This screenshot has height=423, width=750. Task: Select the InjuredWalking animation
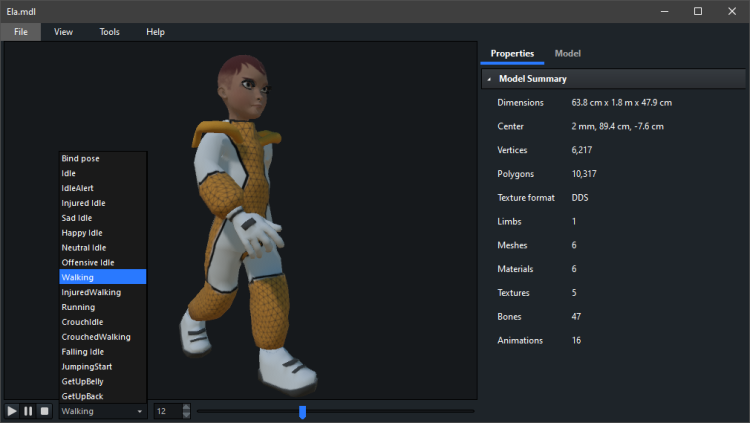tap(102, 292)
